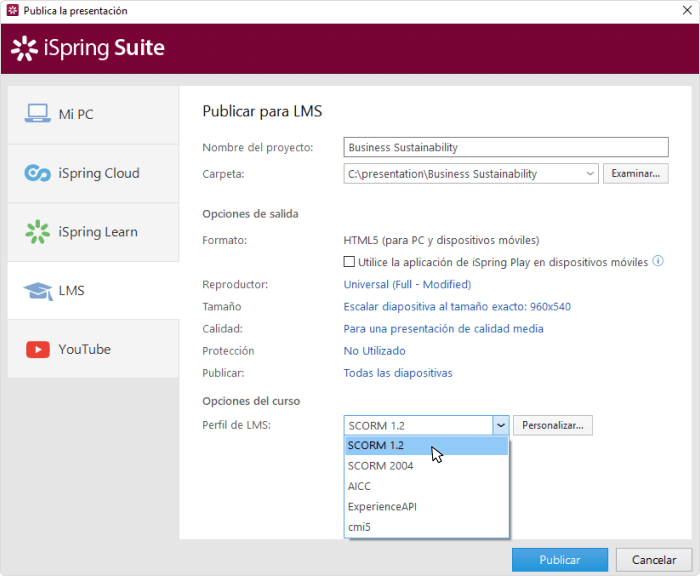The image size is (700, 576).
Task: Cancel the dialog with Cancelar
Action: click(x=654, y=560)
